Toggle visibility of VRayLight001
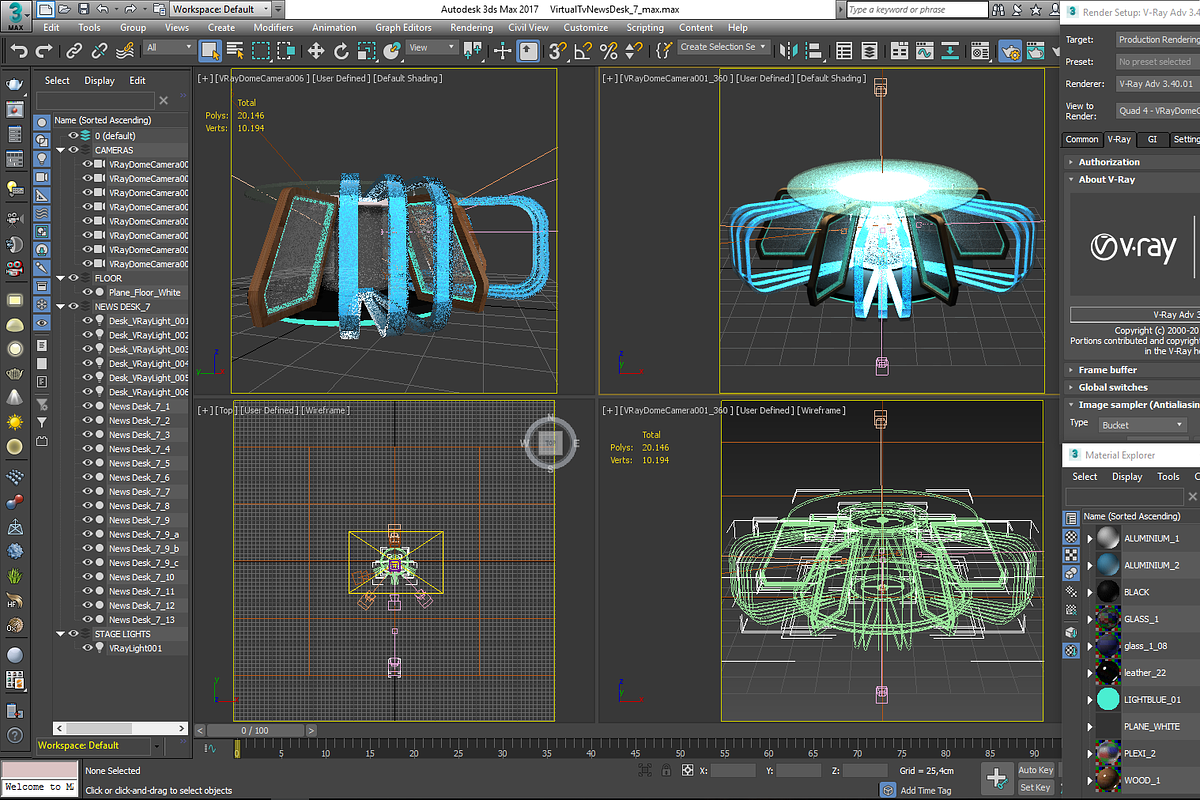 [87, 648]
